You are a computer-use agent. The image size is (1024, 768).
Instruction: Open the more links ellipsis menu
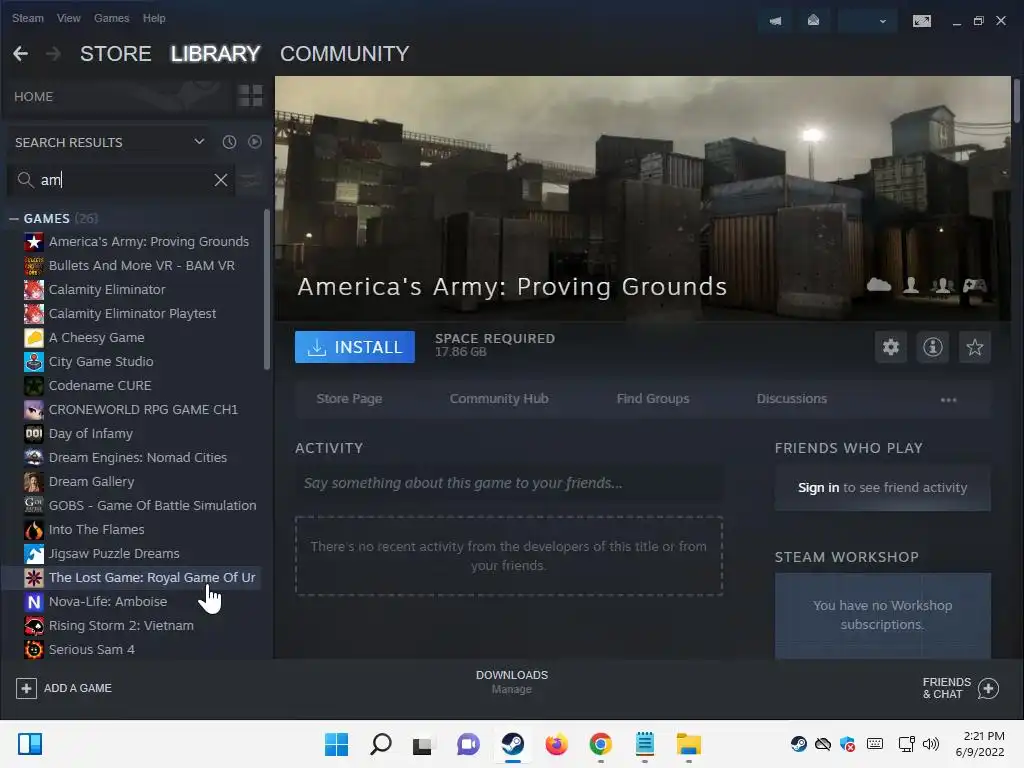[948, 399]
